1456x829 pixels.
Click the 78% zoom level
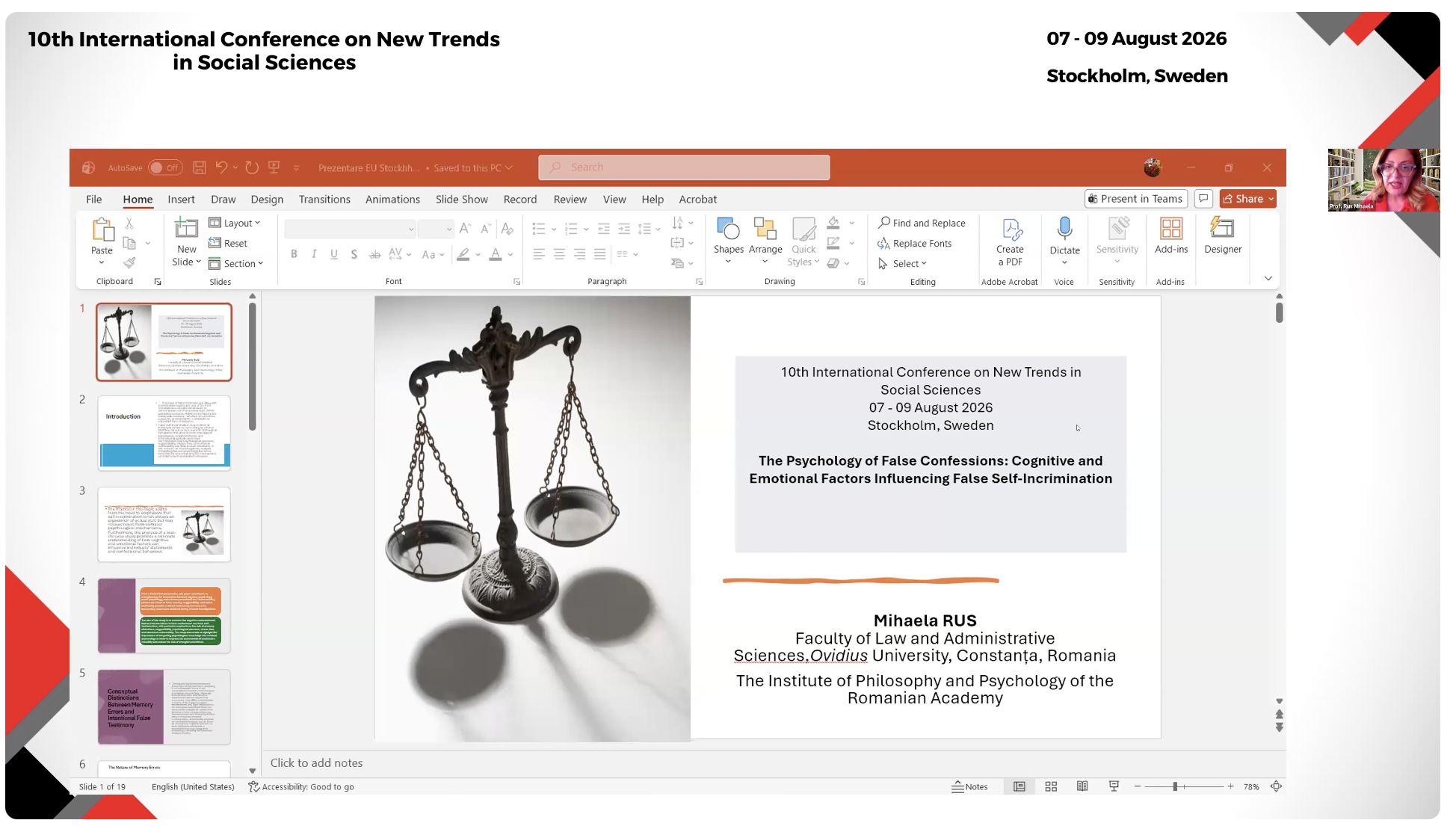pyautogui.click(x=1251, y=786)
